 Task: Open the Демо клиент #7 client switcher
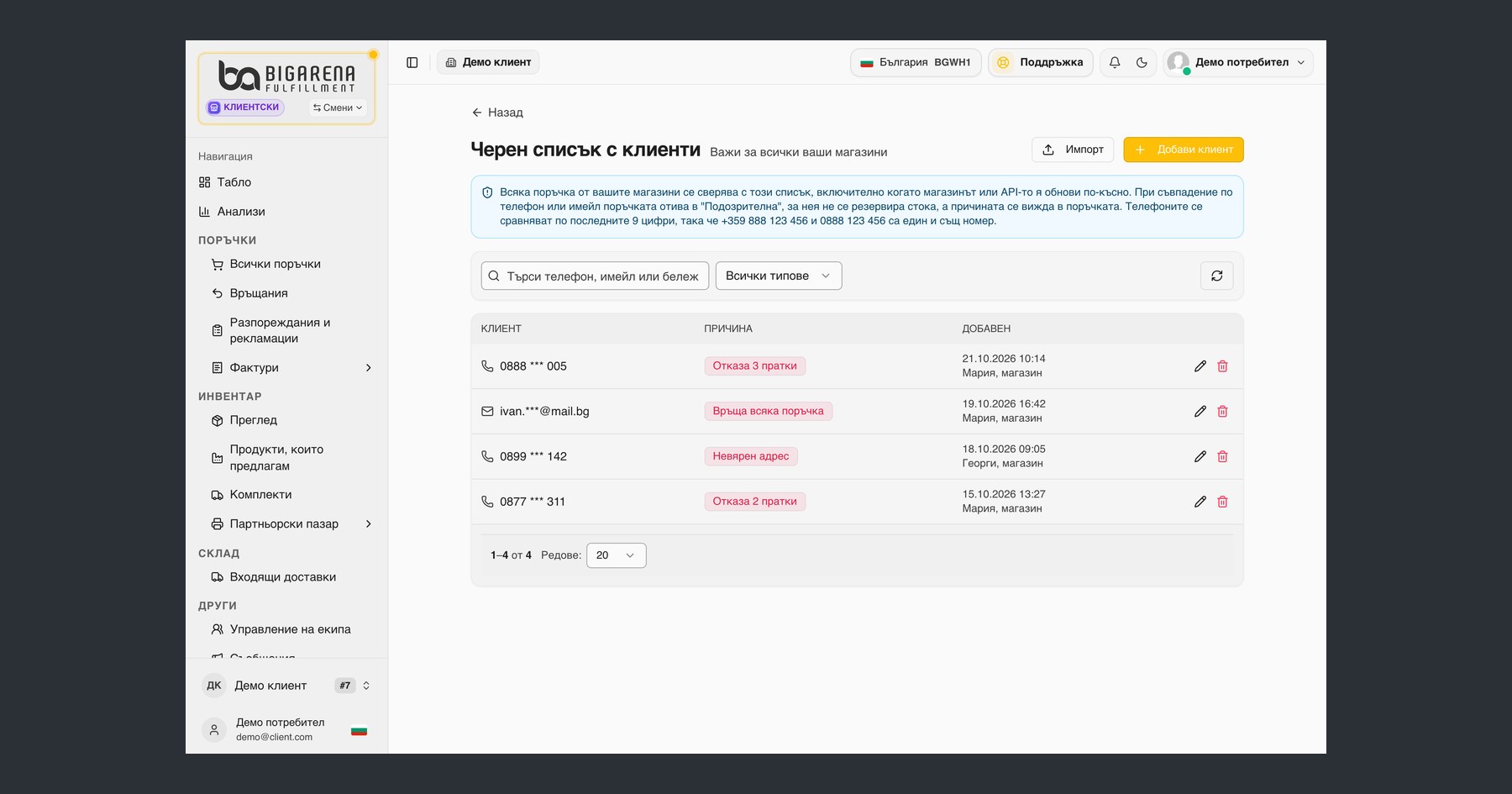(286, 686)
